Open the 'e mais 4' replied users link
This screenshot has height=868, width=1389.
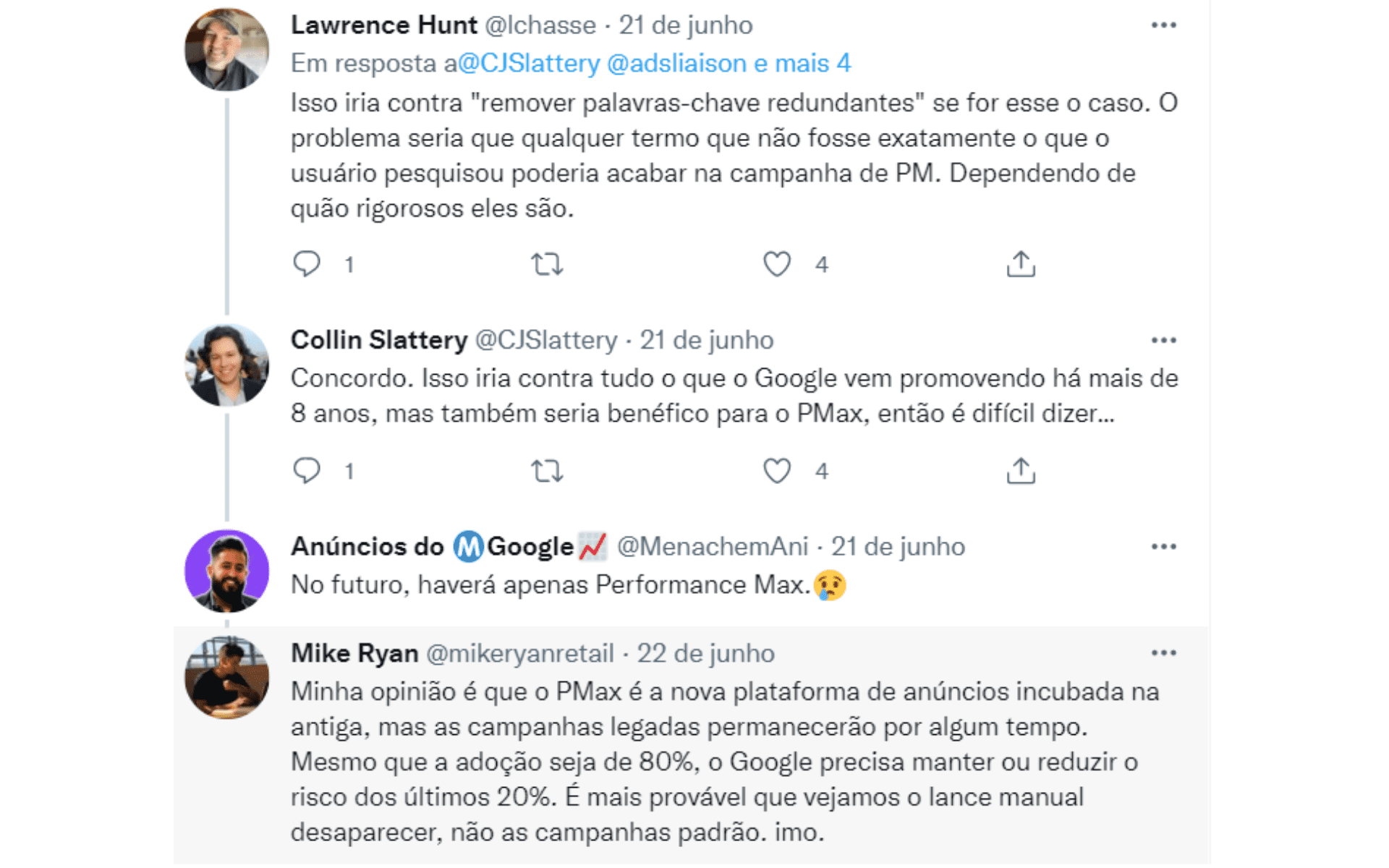802,64
